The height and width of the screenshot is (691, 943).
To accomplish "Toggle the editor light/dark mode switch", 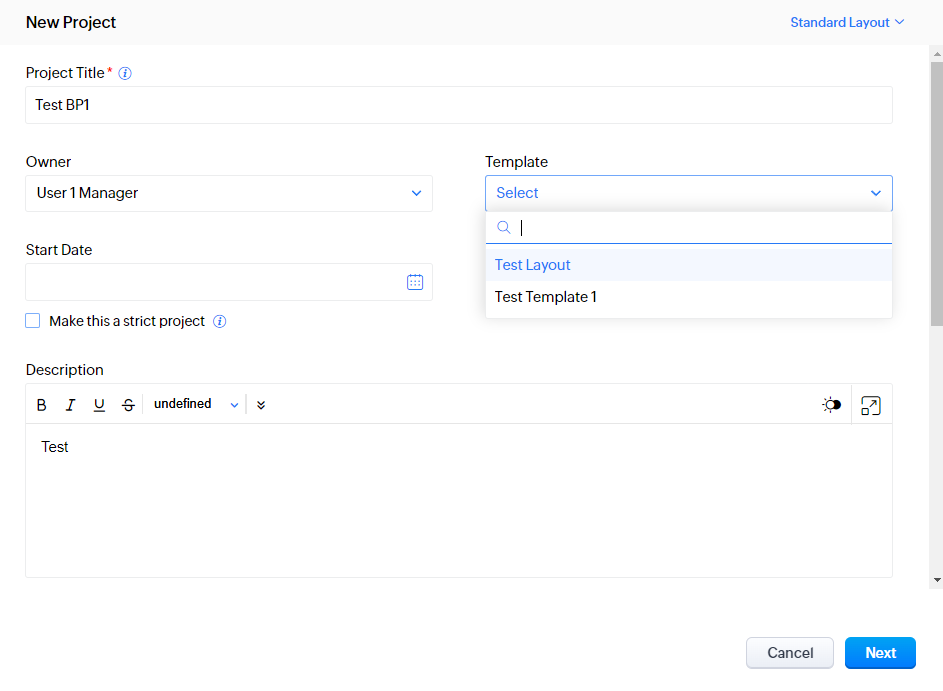I will [831, 405].
